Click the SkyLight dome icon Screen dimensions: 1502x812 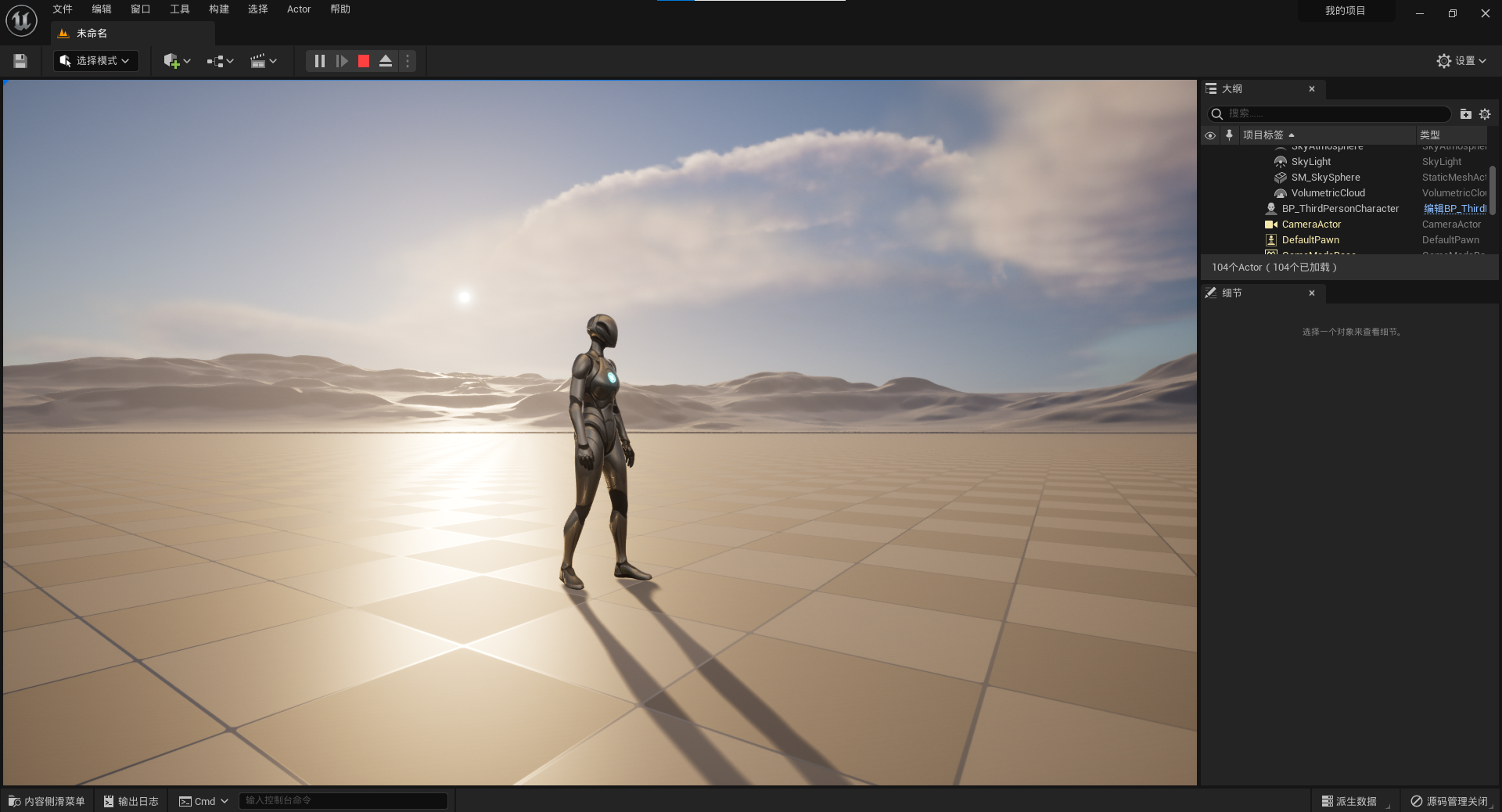[1281, 162]
